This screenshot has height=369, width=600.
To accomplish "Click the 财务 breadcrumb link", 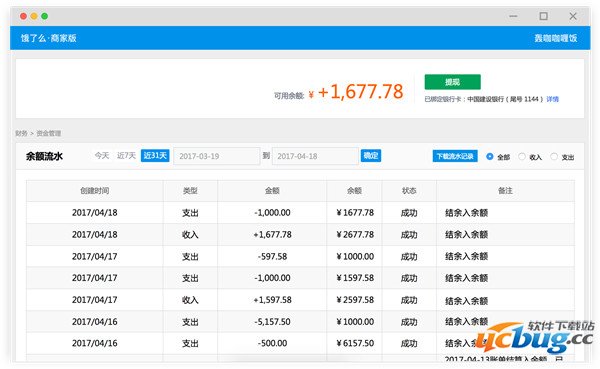I will click(21, 133).
